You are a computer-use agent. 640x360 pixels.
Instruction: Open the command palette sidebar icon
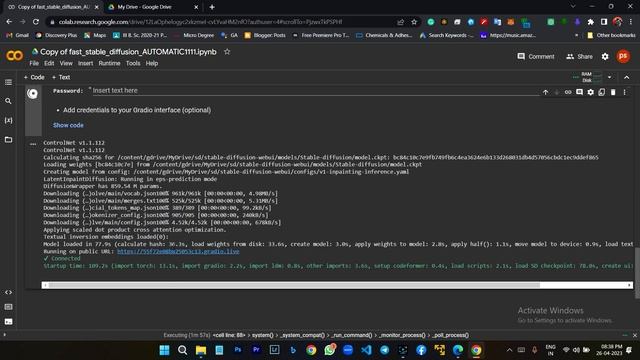pos(8,307)
